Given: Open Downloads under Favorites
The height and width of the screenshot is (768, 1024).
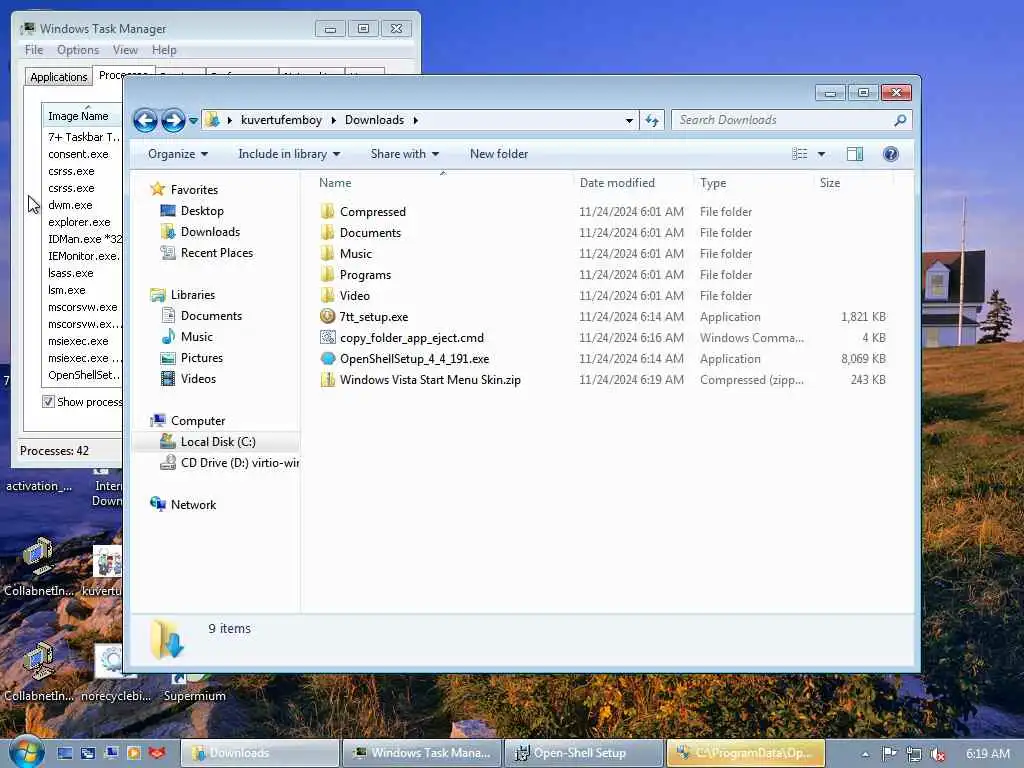Looking at the screenshot, I should point(210,232).
